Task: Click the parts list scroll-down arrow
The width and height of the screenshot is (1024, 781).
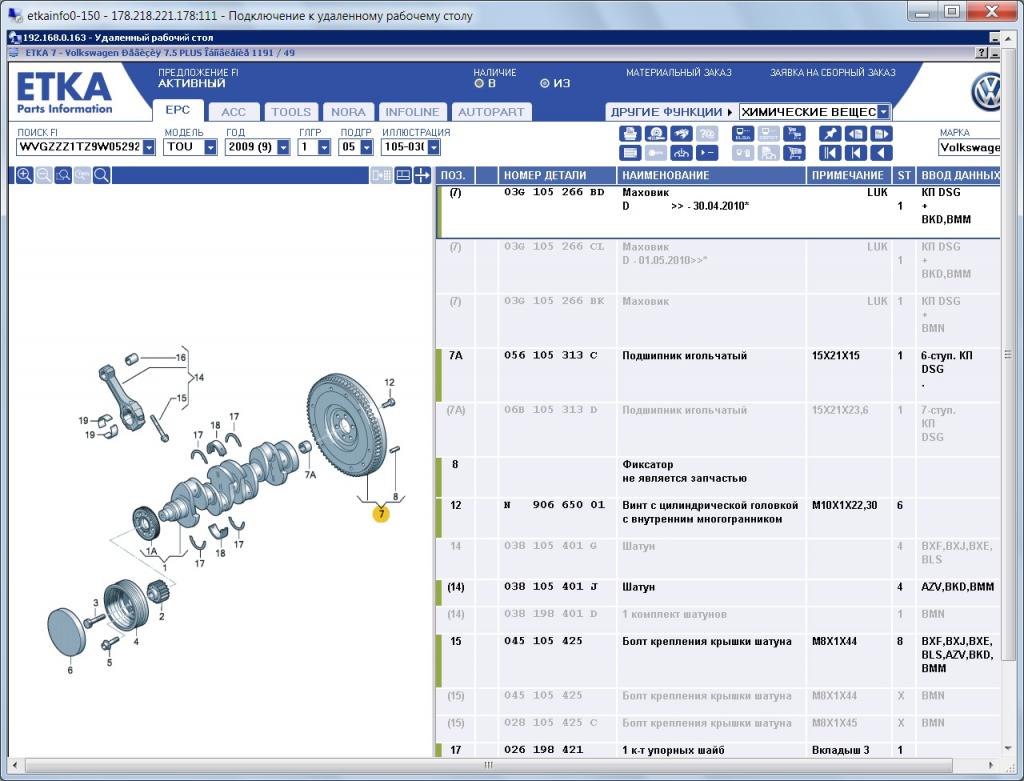Action: (1008, 748)
